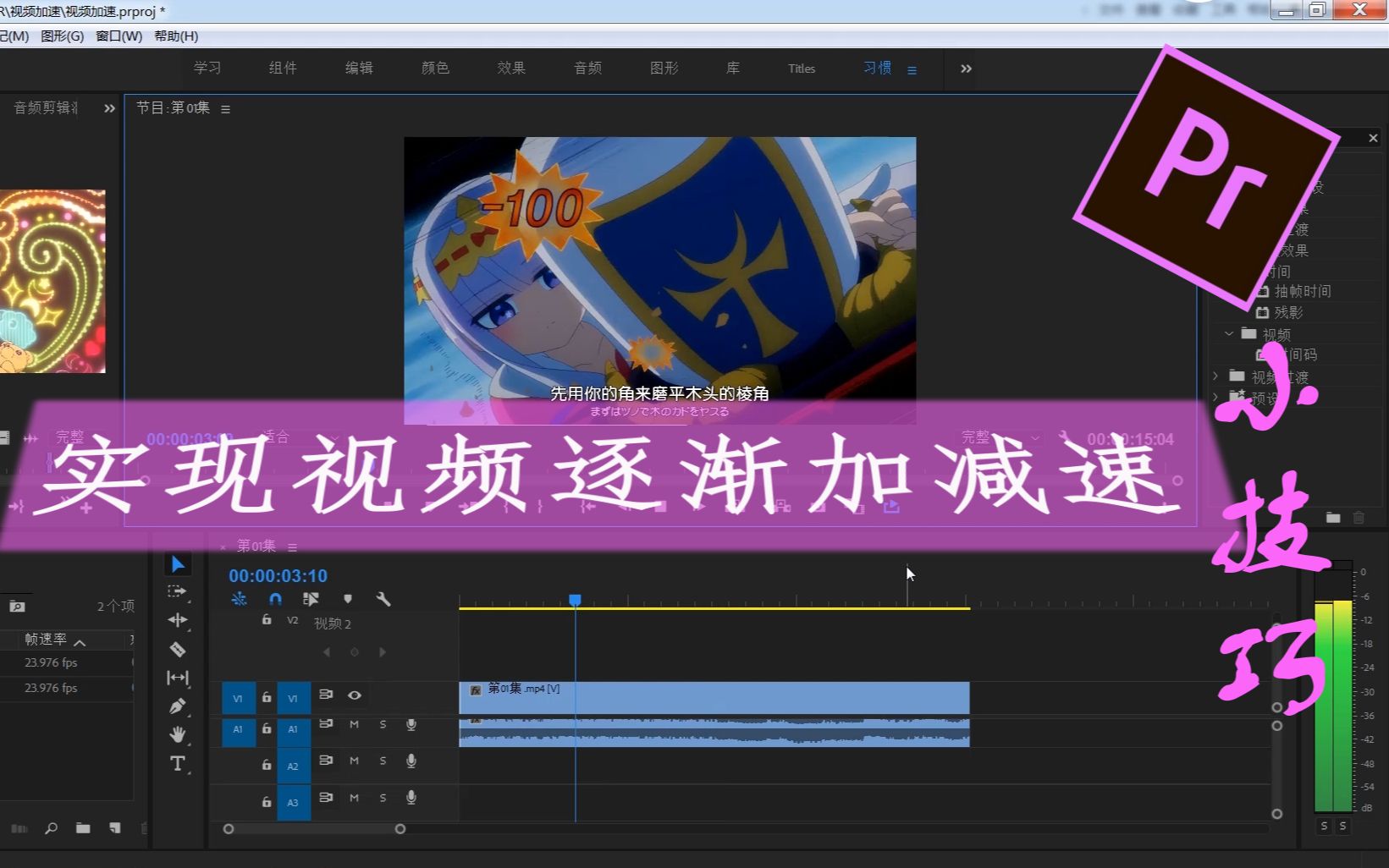Image resolution: width=1389 pixels, height=868 pixels.
Task: Open 图形(G) menu
Action: (x=63, y=36)
